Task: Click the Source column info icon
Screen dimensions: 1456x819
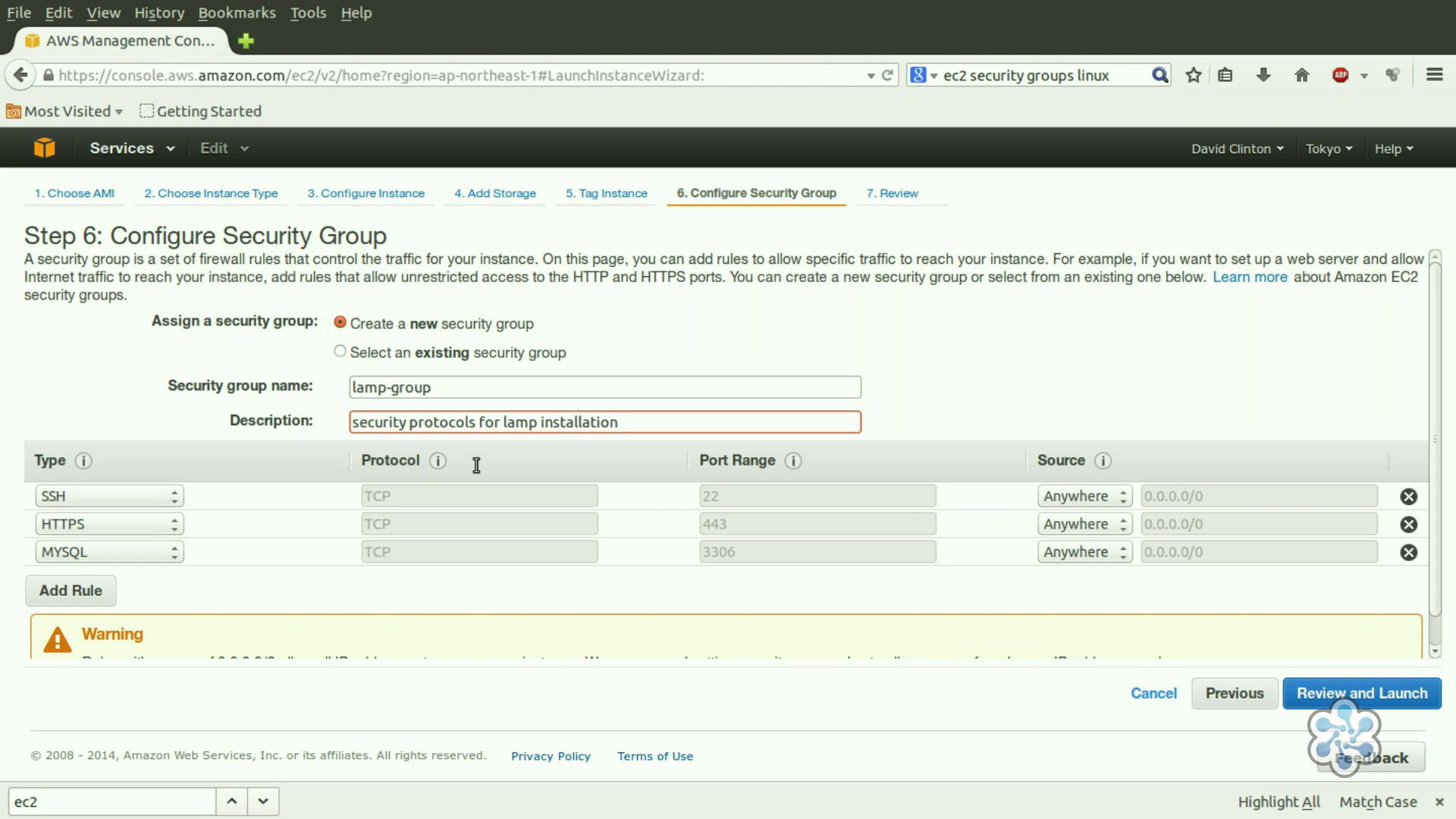Action: coord(1103,460)
